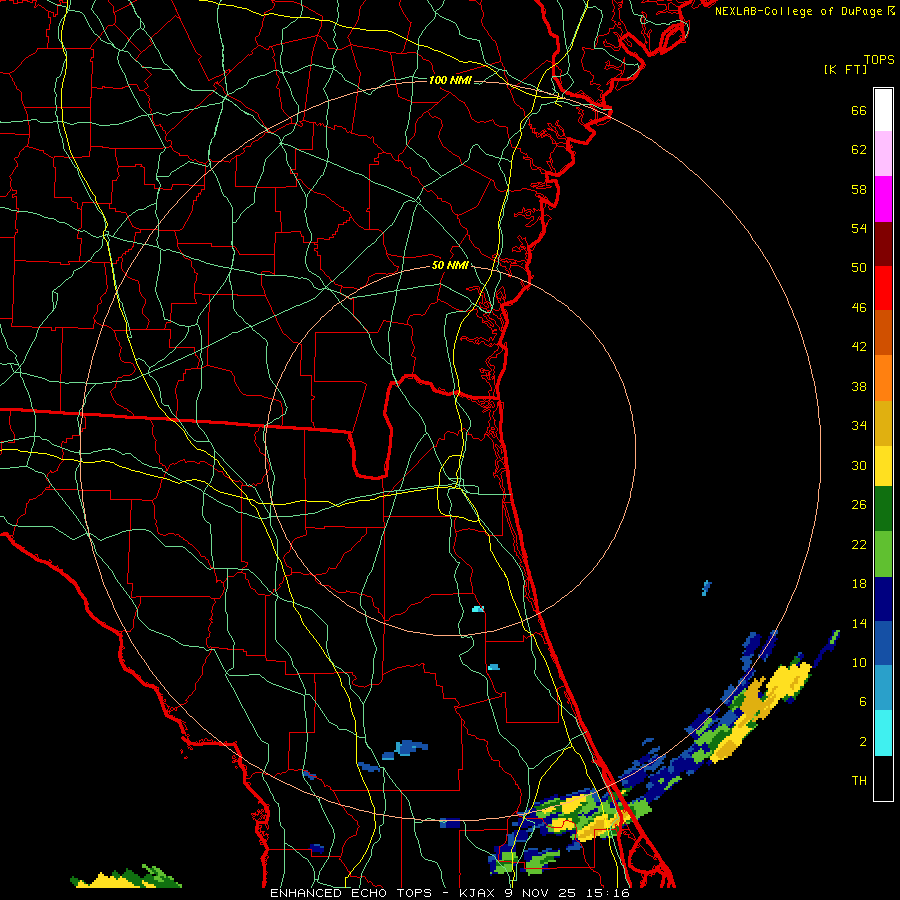Select the [K FT] units label
This screenshot has height=900, width=900.
[845, 70]
